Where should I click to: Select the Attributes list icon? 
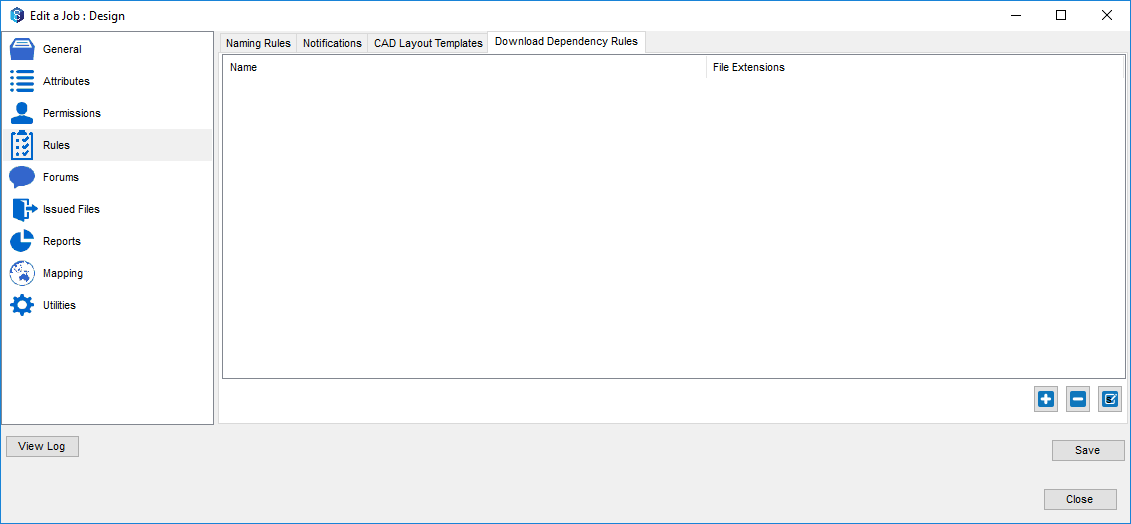point(22,81)
